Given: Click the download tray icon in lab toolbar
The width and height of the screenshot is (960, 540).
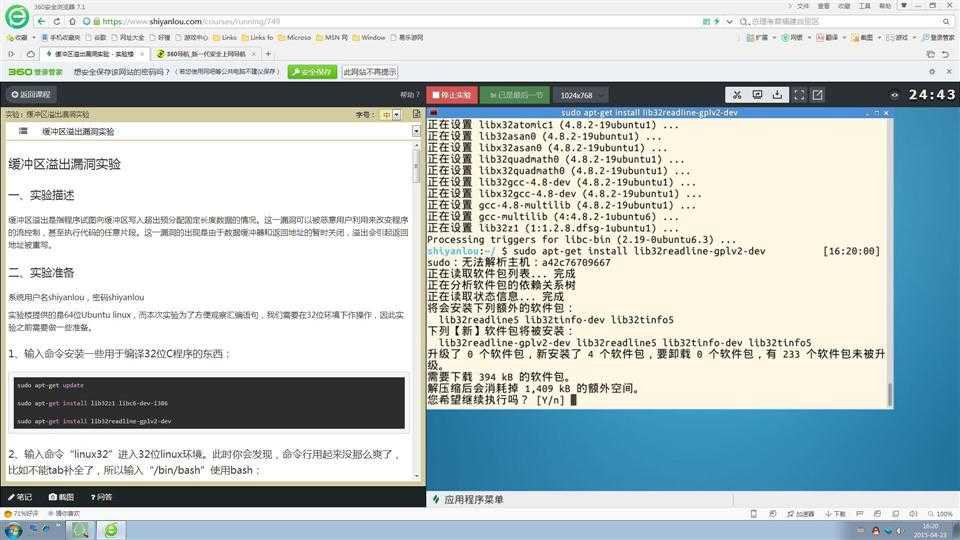Looking at the screenshot, I should click(x=777, y=95).
